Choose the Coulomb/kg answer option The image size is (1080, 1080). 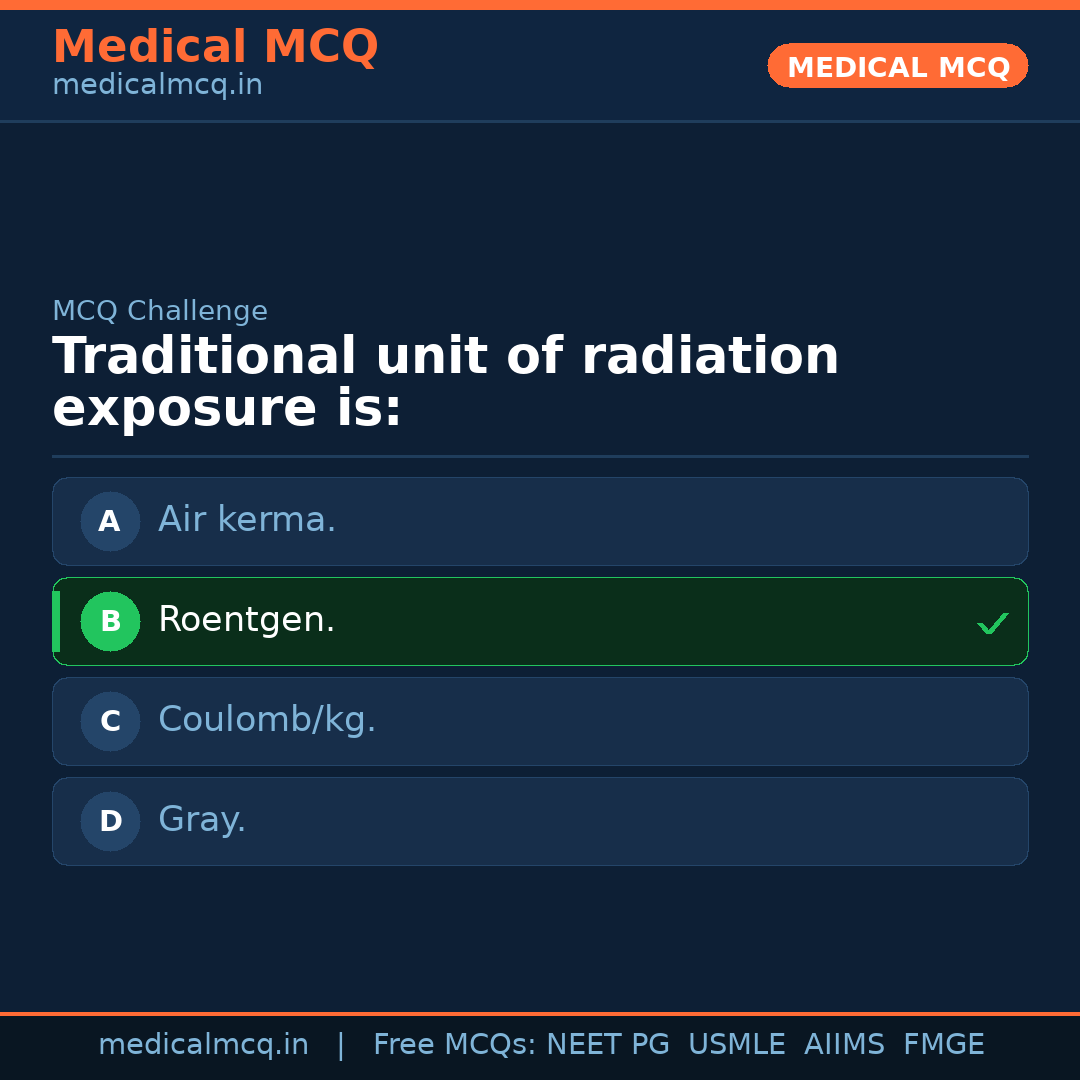[540, 721]
